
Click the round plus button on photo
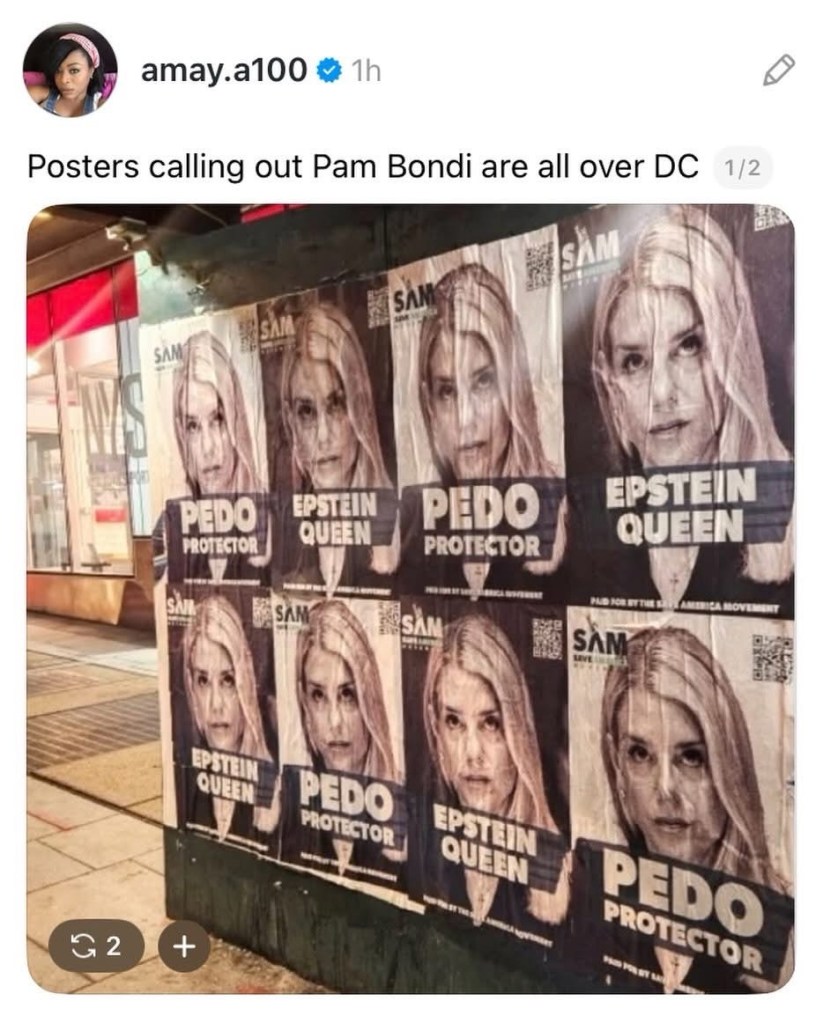pyautogui.click(x=185, y=945)
